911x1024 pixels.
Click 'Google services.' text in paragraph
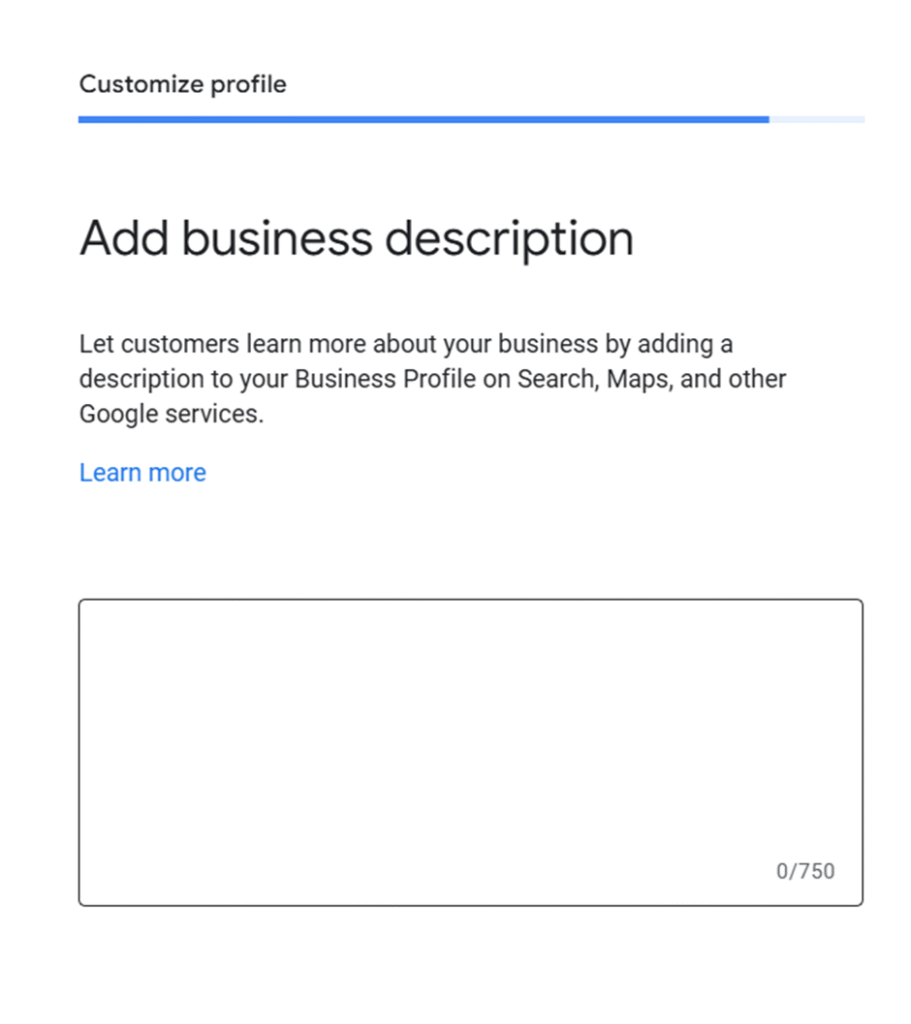pos(171,414)
